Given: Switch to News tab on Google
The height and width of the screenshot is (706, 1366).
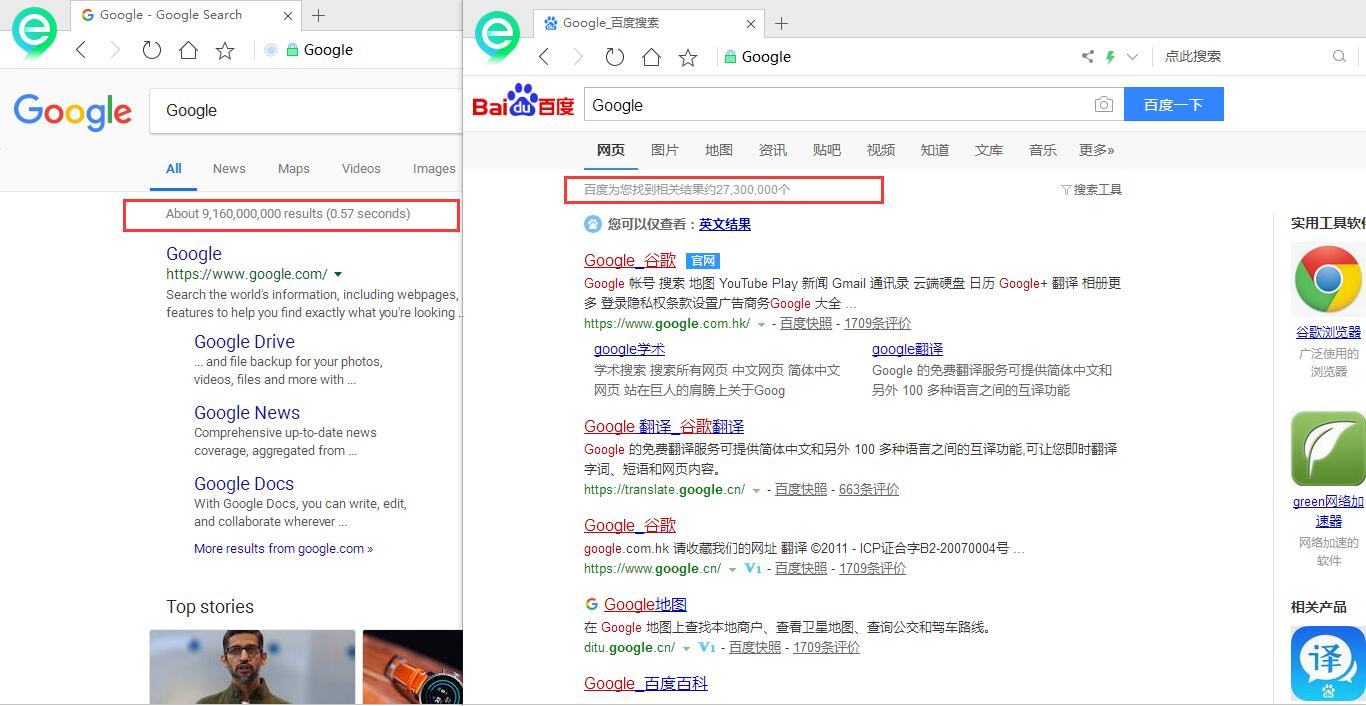Looking at the screenshot, I should 229,168.
